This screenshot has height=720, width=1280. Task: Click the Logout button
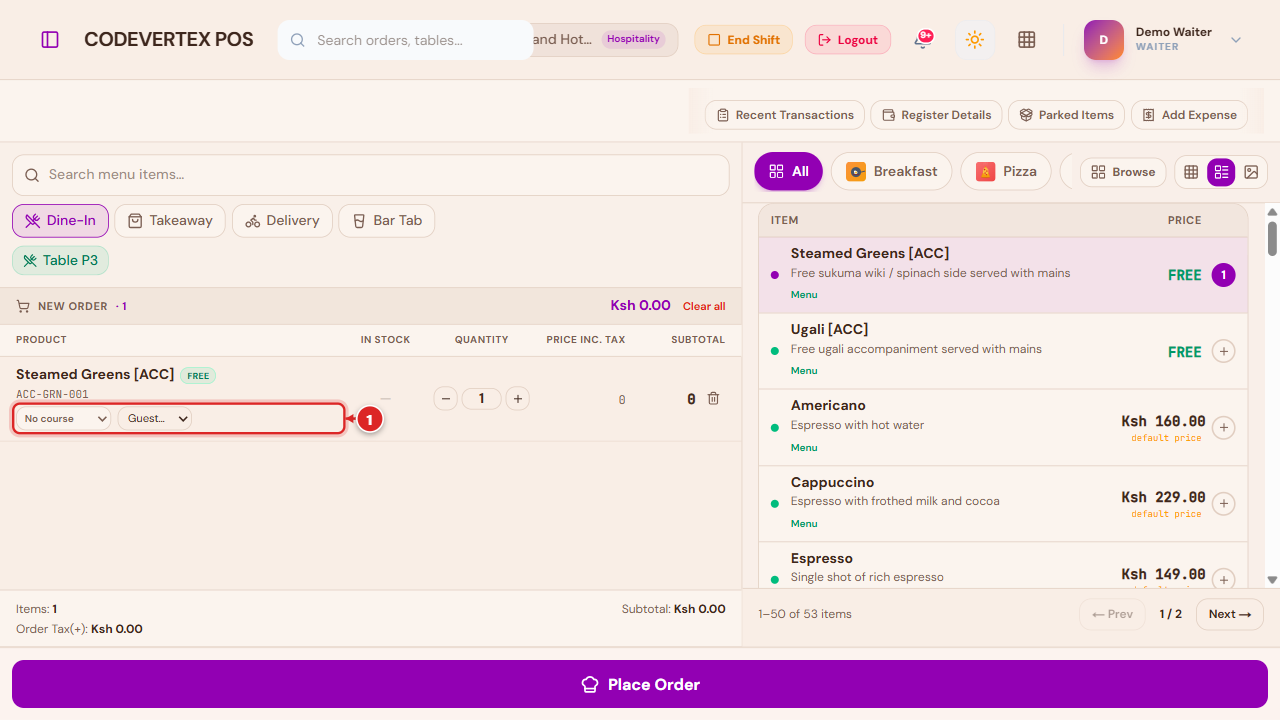coord(848,40)
